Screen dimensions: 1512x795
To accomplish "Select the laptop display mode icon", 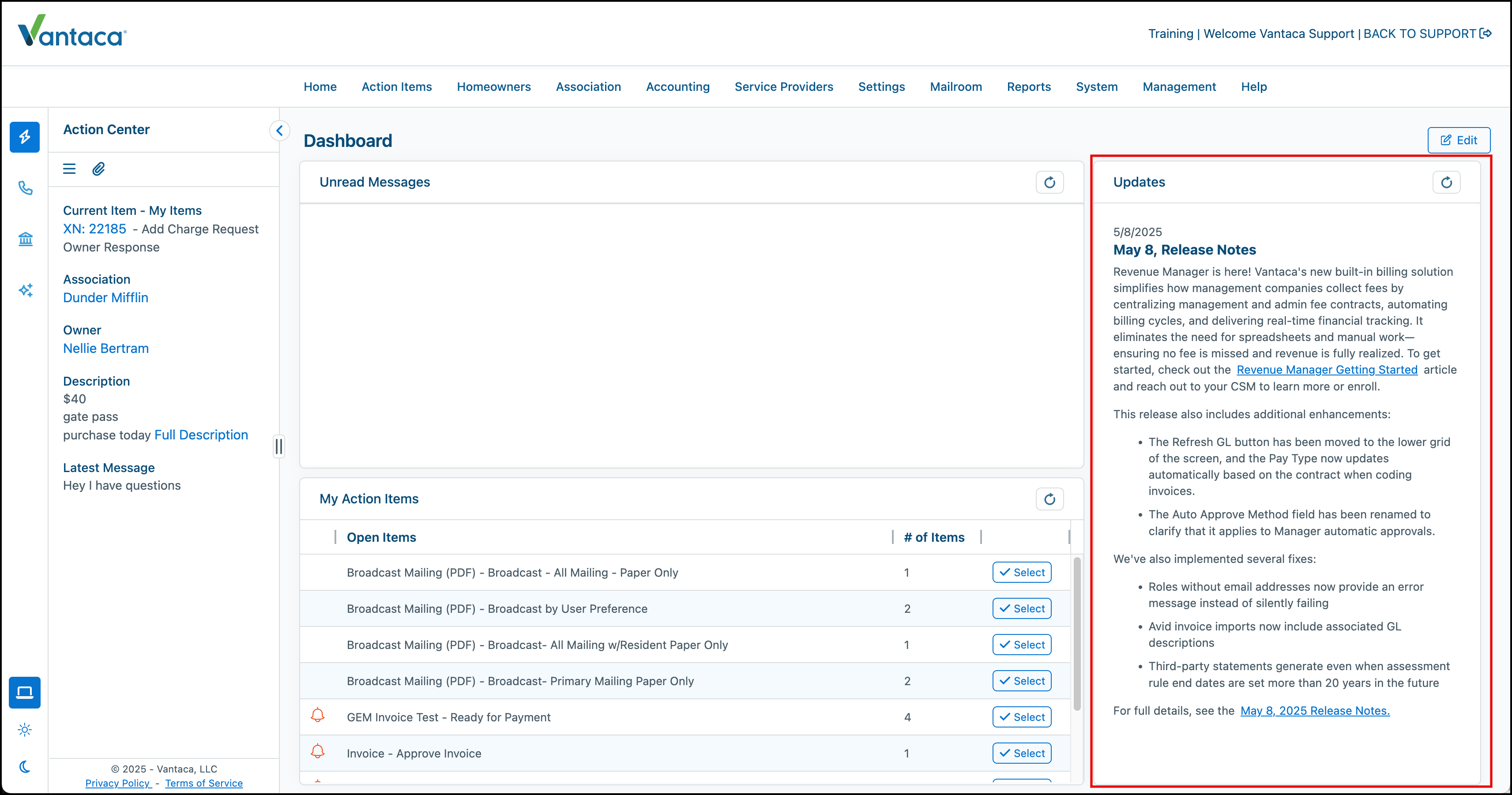I will coord(25,692).
